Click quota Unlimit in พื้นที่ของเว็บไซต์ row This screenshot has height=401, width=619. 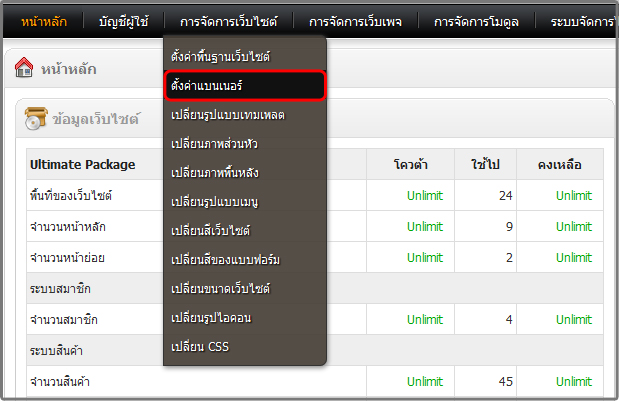tap(425, 195)
